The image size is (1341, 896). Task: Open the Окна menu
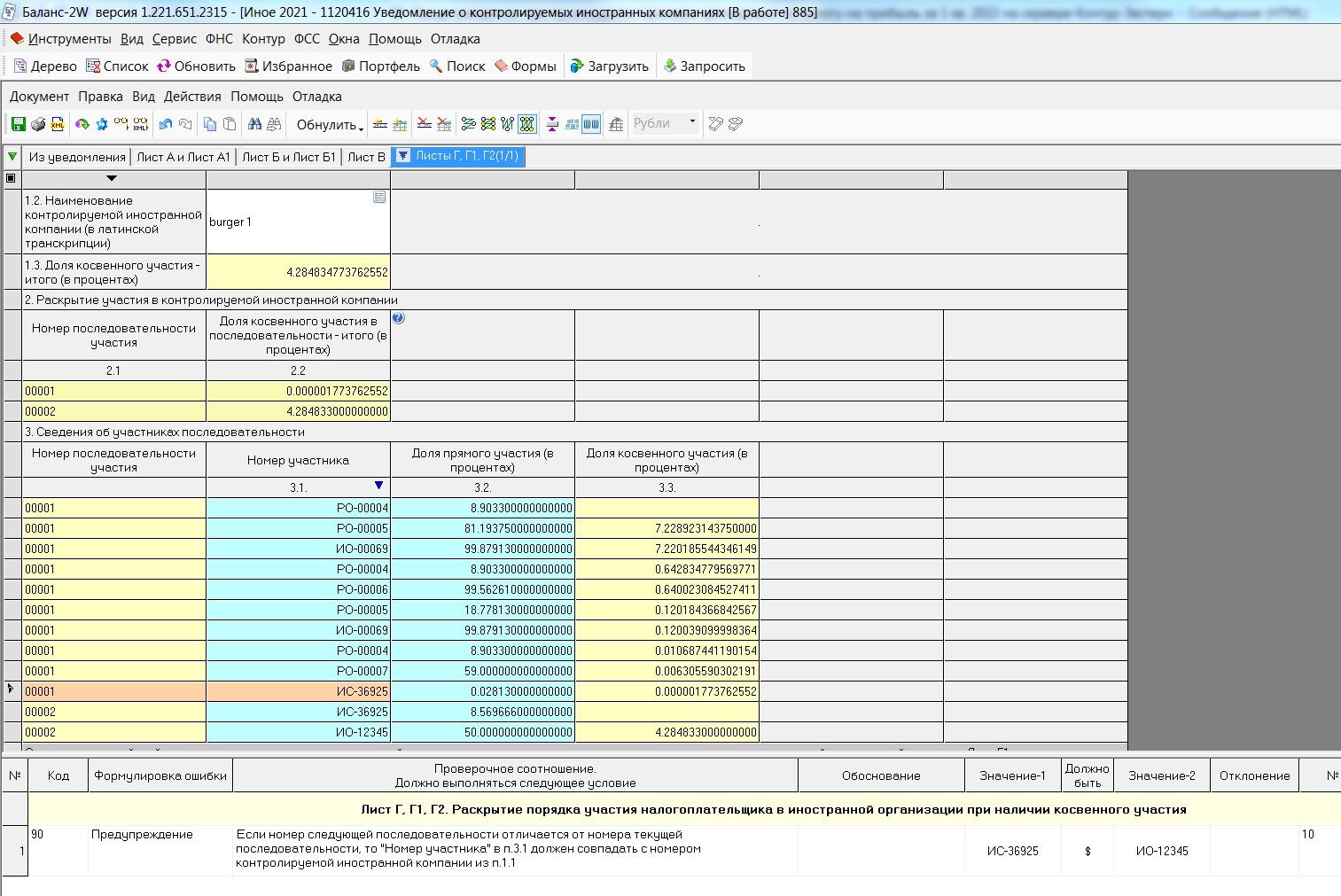[x=344, y=39]
